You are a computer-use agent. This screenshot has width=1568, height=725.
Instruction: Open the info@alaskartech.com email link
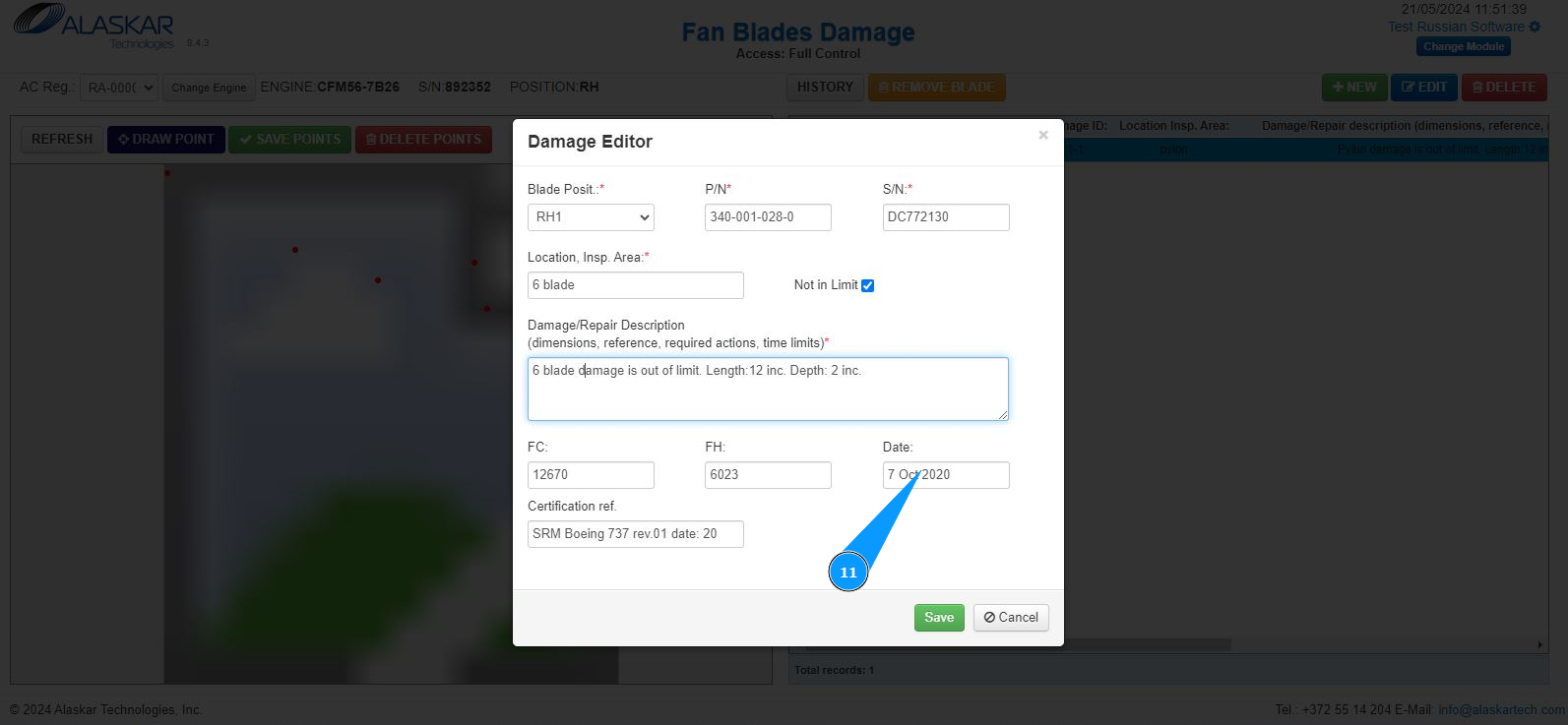coord(1501,709)
